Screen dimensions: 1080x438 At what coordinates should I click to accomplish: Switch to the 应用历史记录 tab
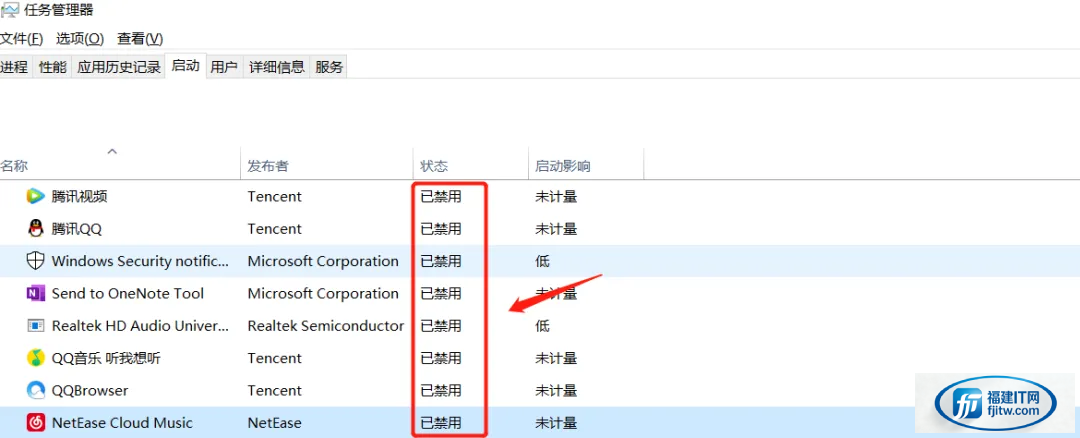click(119, 67)
